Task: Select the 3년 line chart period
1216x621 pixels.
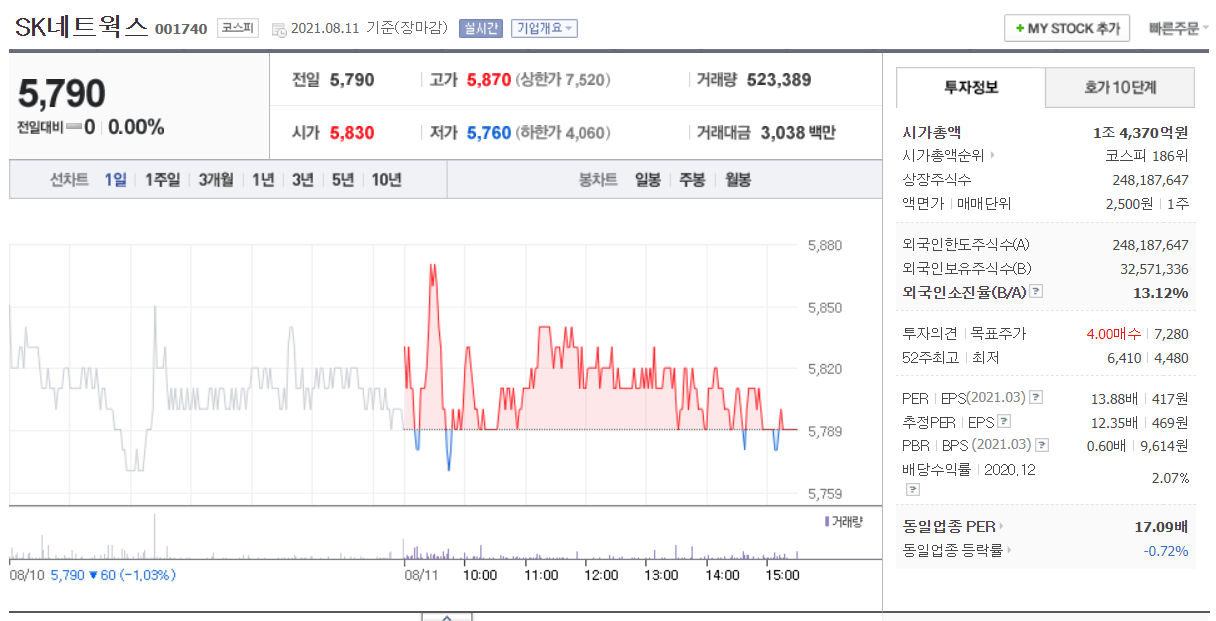Action: point(303,180)
